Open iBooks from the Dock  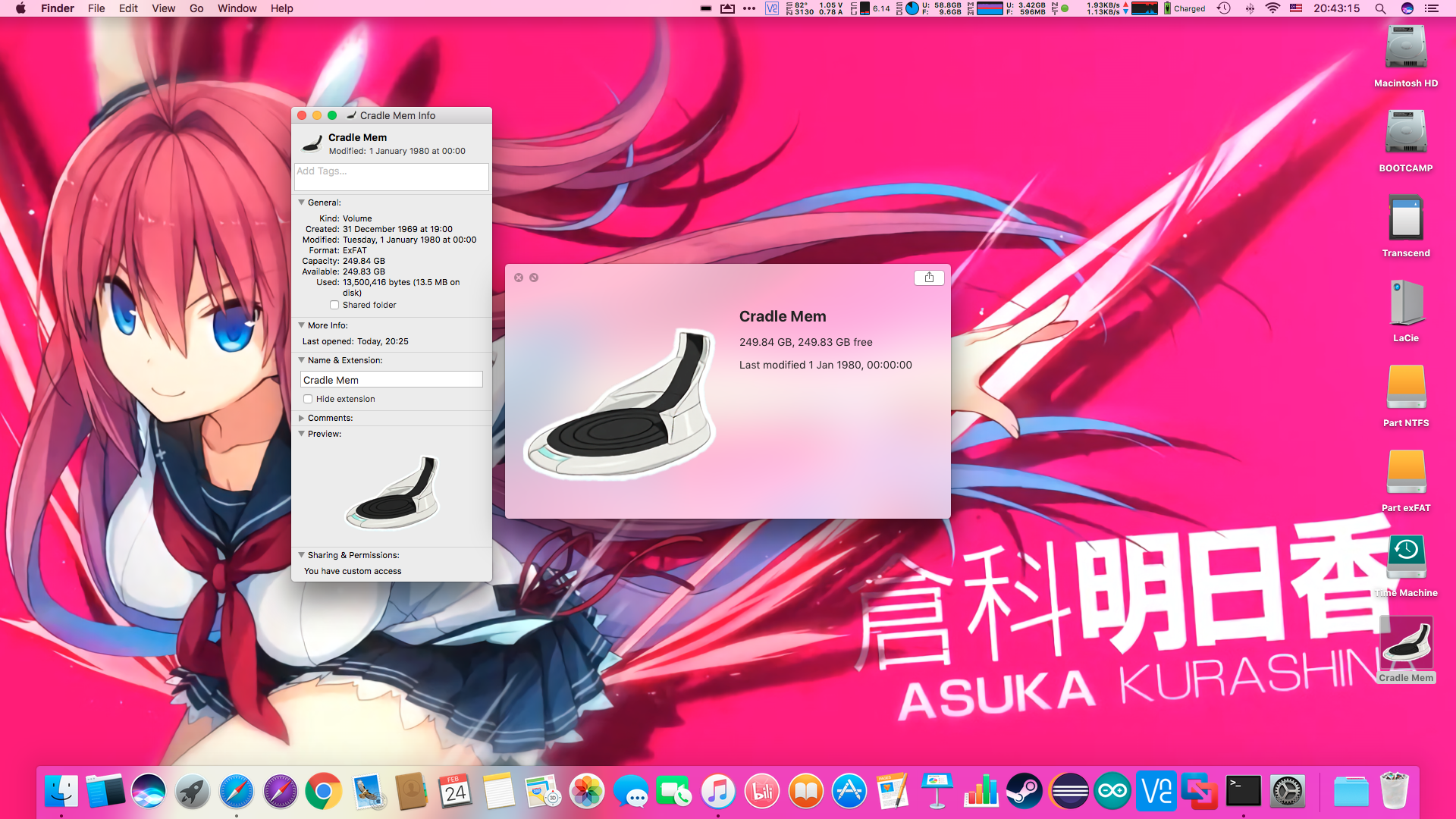[806, 792]
